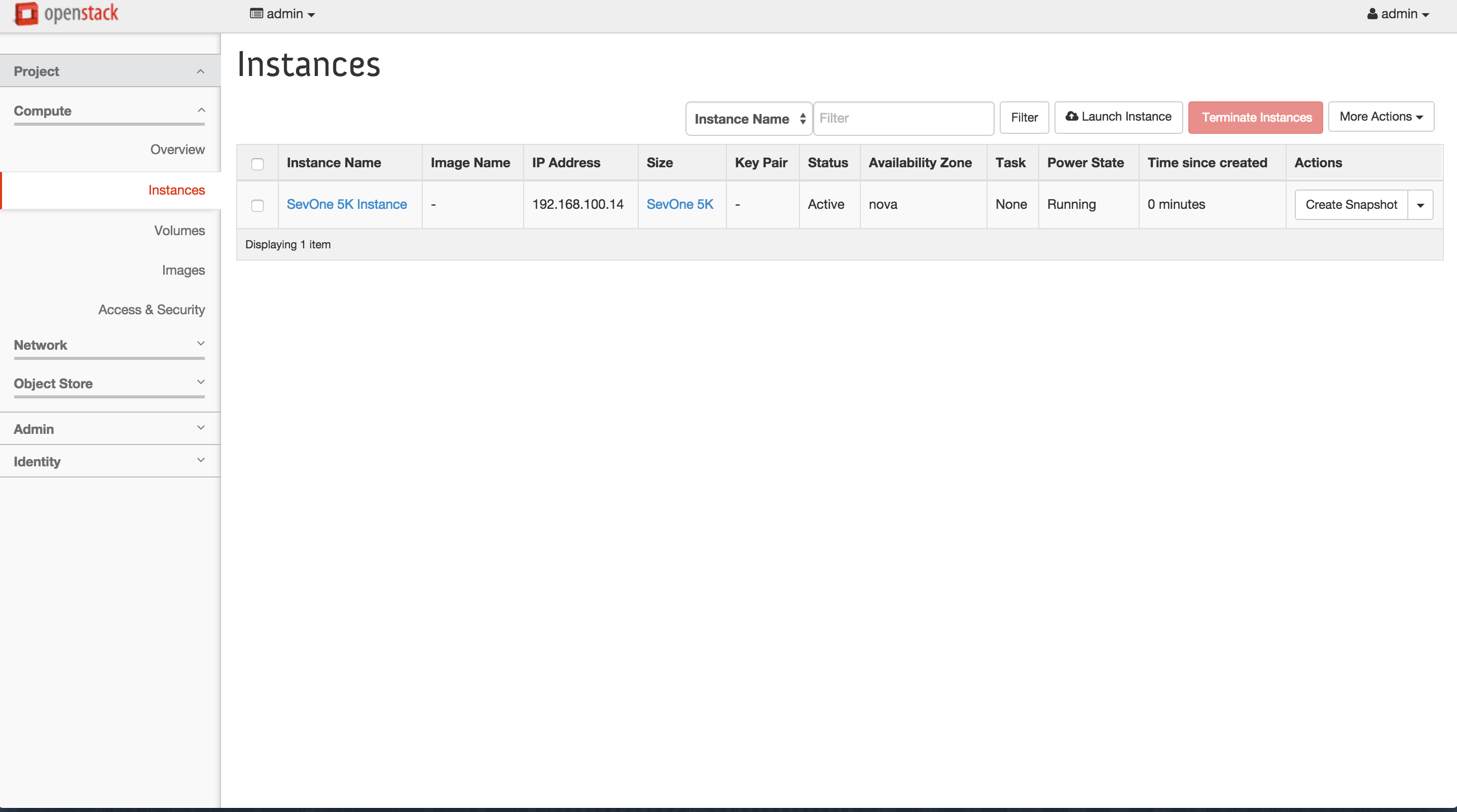
Task: Click the Launch Instance icon button
Action: click(1118, 117)
